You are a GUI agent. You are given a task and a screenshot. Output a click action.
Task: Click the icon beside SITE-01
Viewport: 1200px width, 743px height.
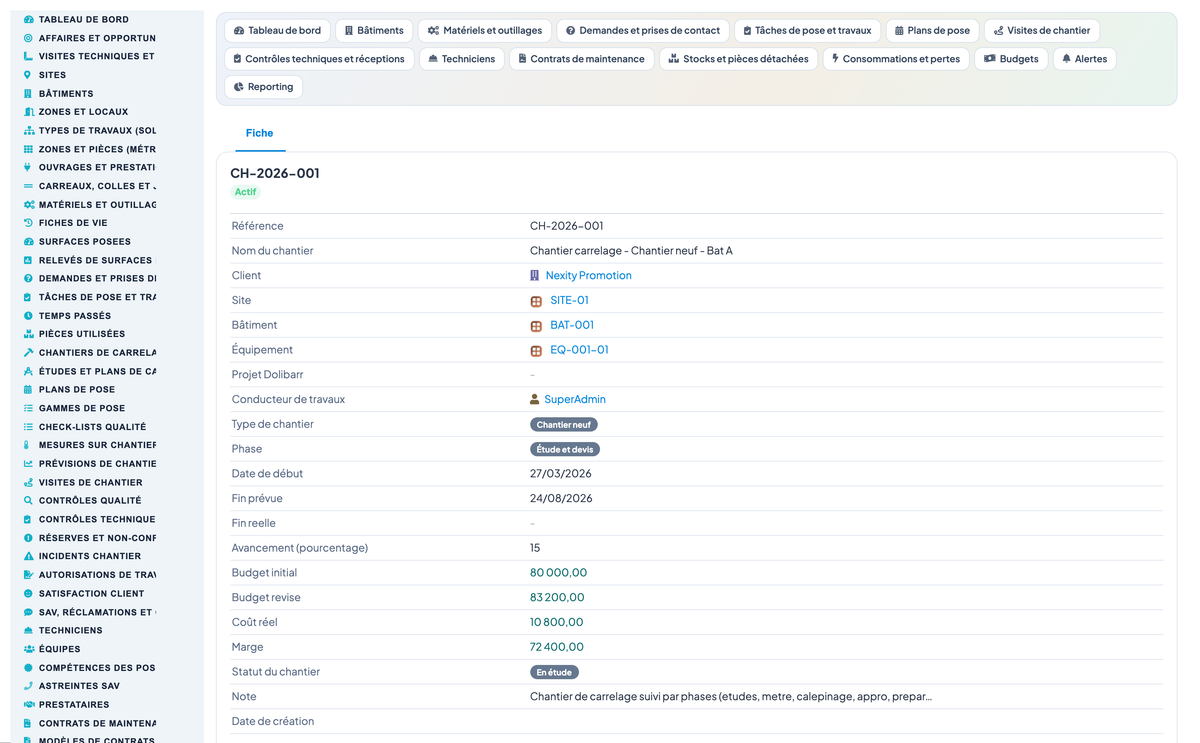click(x=536, y=300)
